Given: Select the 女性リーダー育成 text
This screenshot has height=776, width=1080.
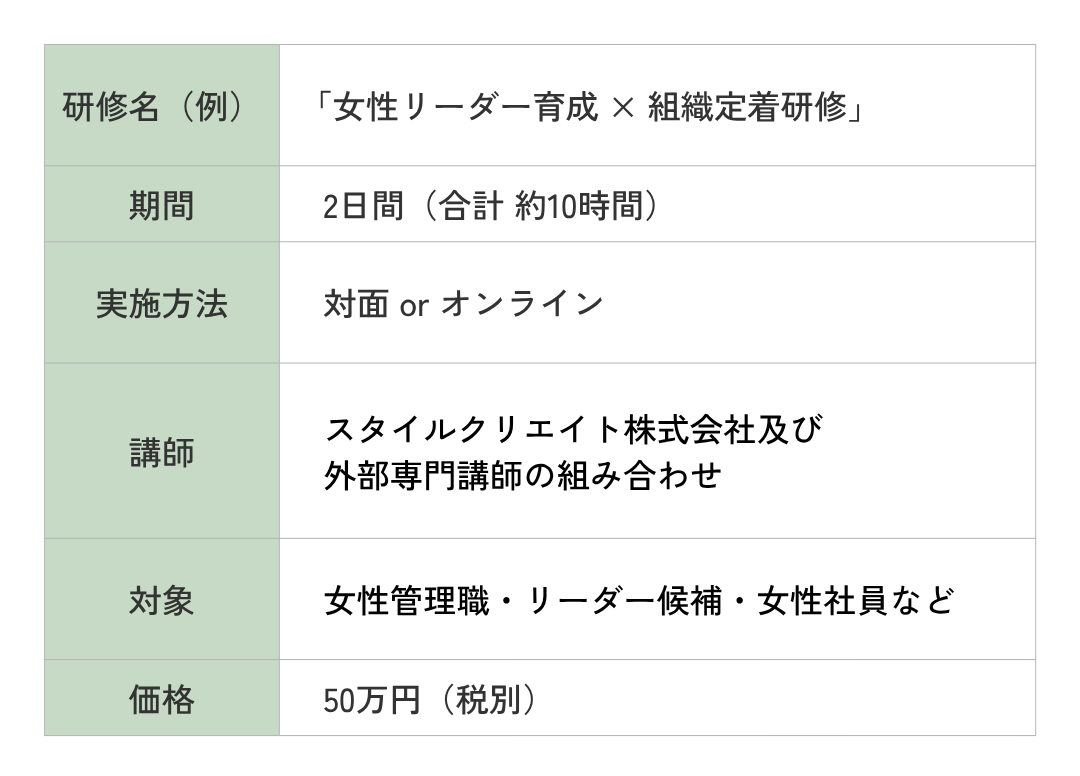Looking at the screenshot, I should pyautogui.click(x=465, y=106).
